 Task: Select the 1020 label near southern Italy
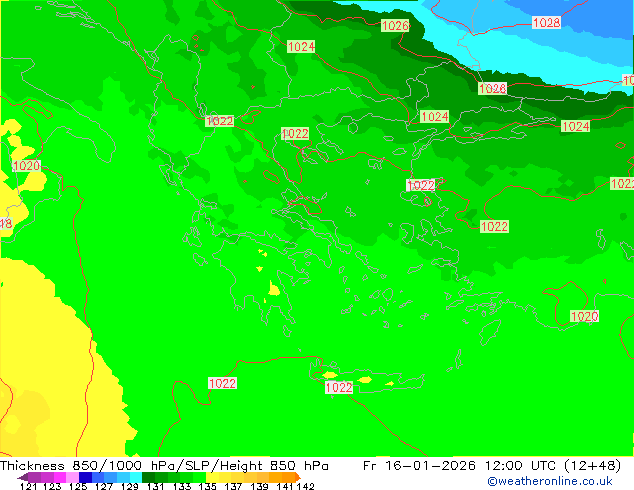point(27,166)
